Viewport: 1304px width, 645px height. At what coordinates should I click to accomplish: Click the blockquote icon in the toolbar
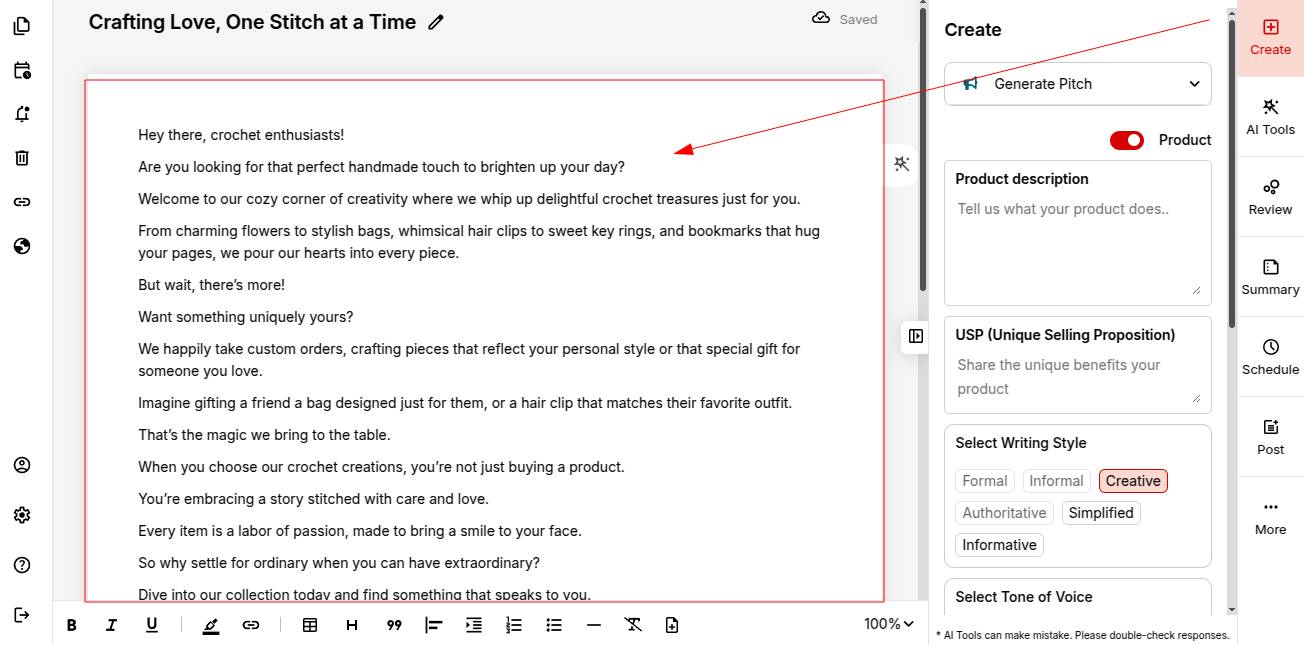(394, 625)
